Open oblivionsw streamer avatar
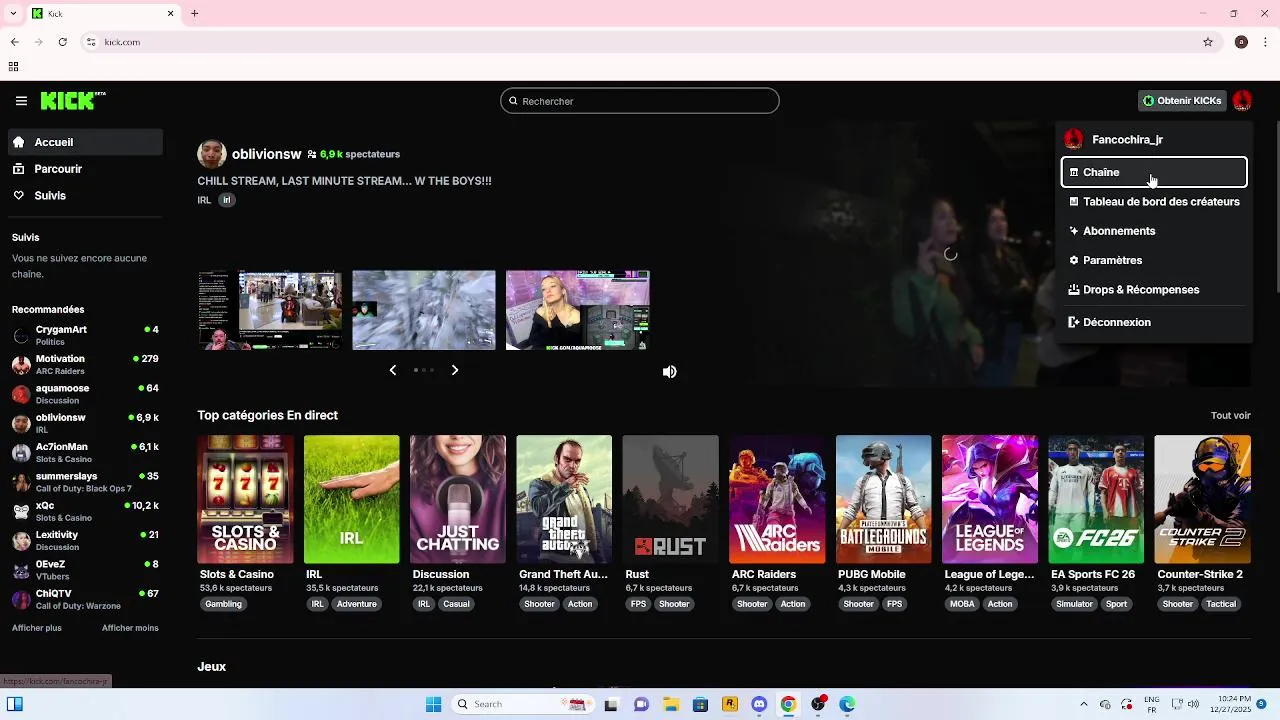Screen dimensions: 1280x720 pos(212,154)
